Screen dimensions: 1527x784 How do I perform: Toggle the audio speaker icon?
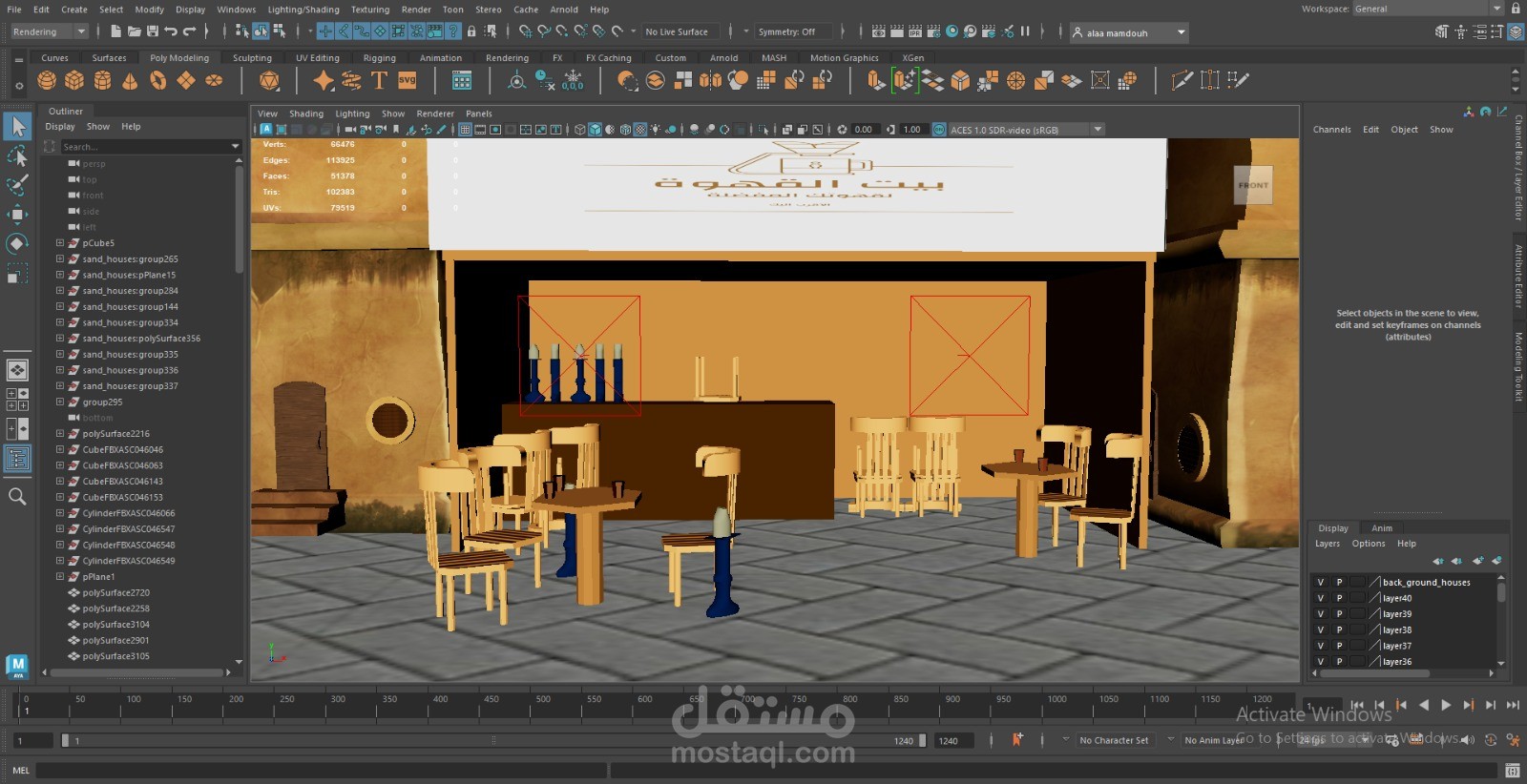[1468, 739]
